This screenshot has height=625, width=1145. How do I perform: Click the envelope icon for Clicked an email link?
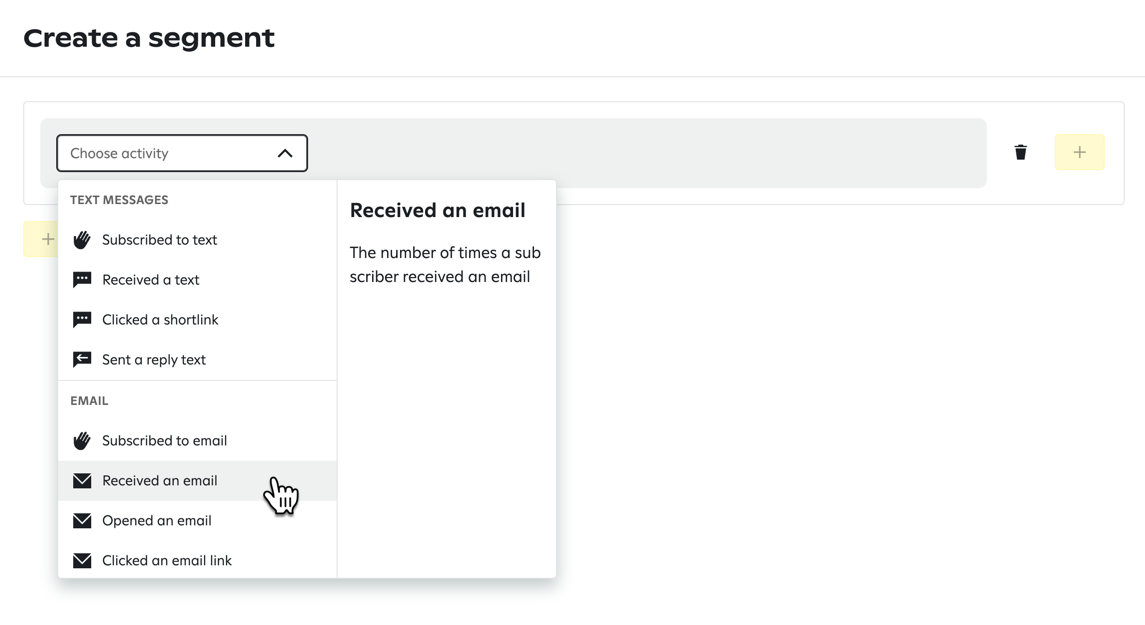pyautogui.click(x=81, y=560)
